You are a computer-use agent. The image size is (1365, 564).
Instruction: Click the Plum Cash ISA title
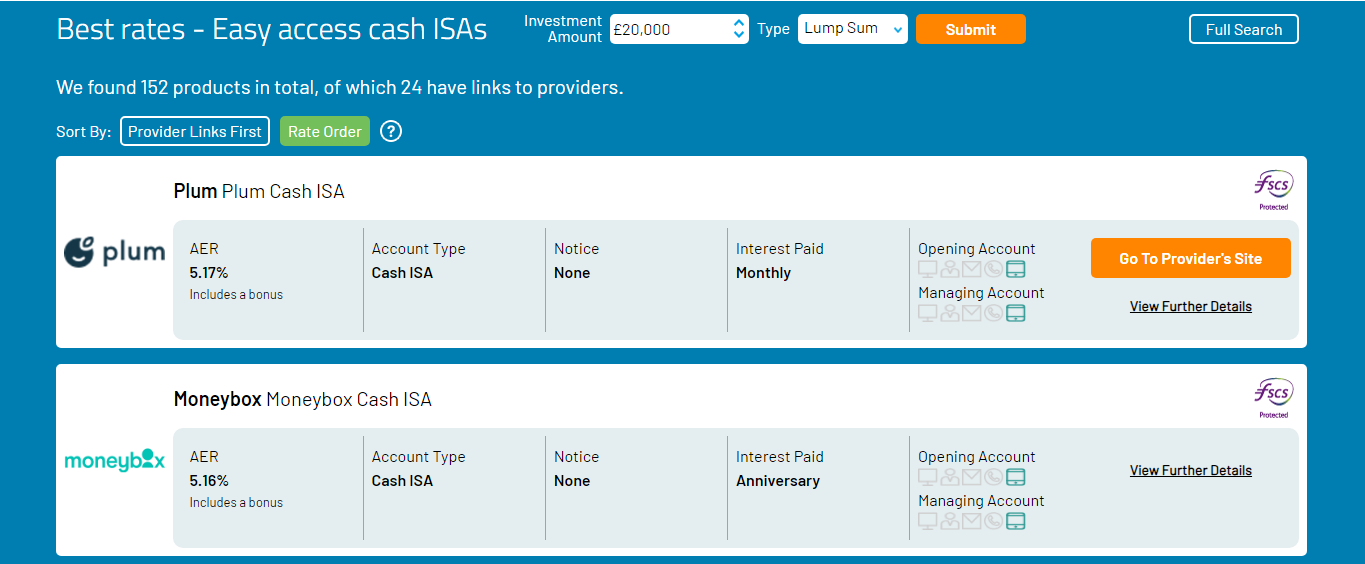259,191
